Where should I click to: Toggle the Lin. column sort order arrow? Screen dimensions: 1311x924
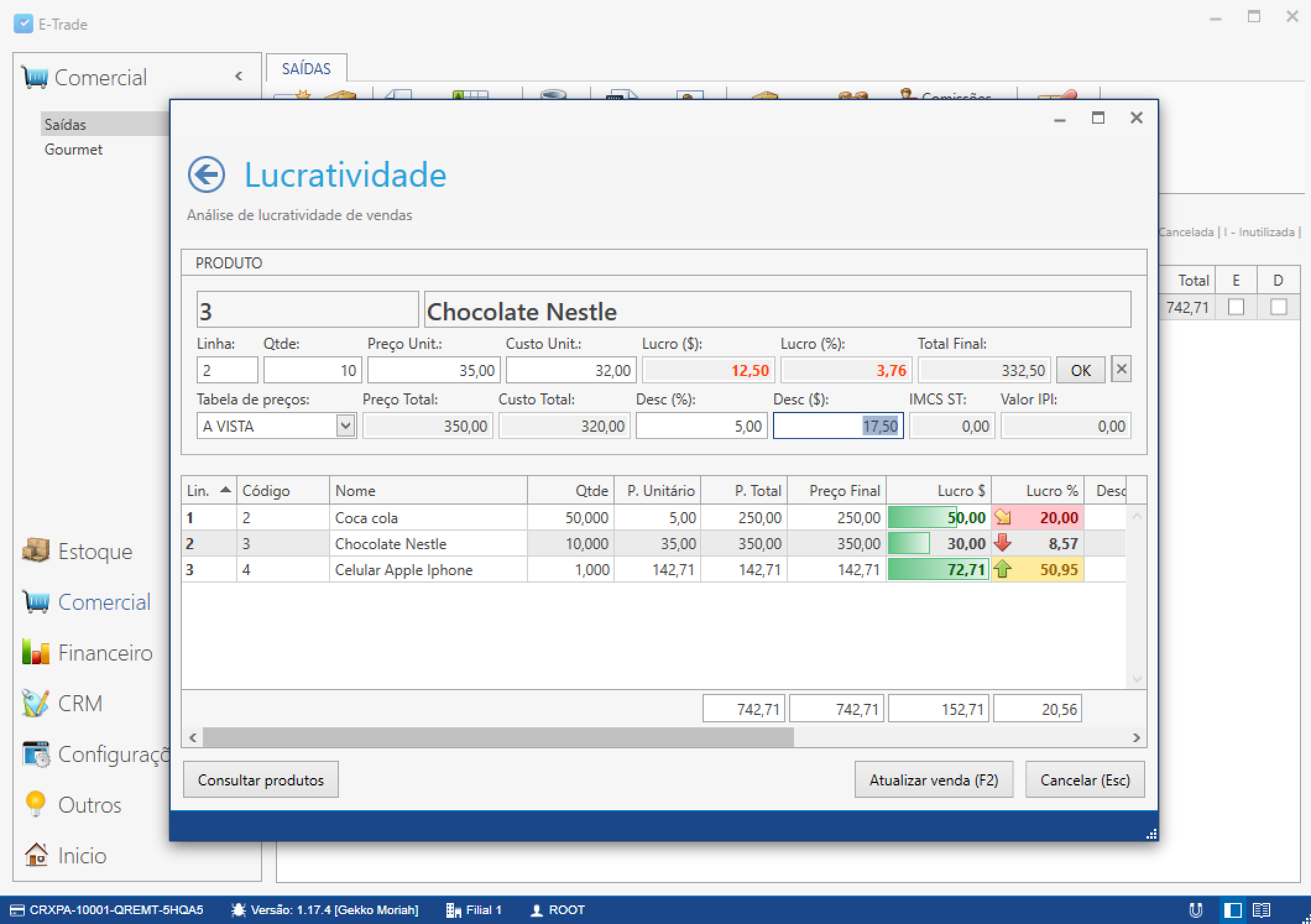click(x=225, y=489)
